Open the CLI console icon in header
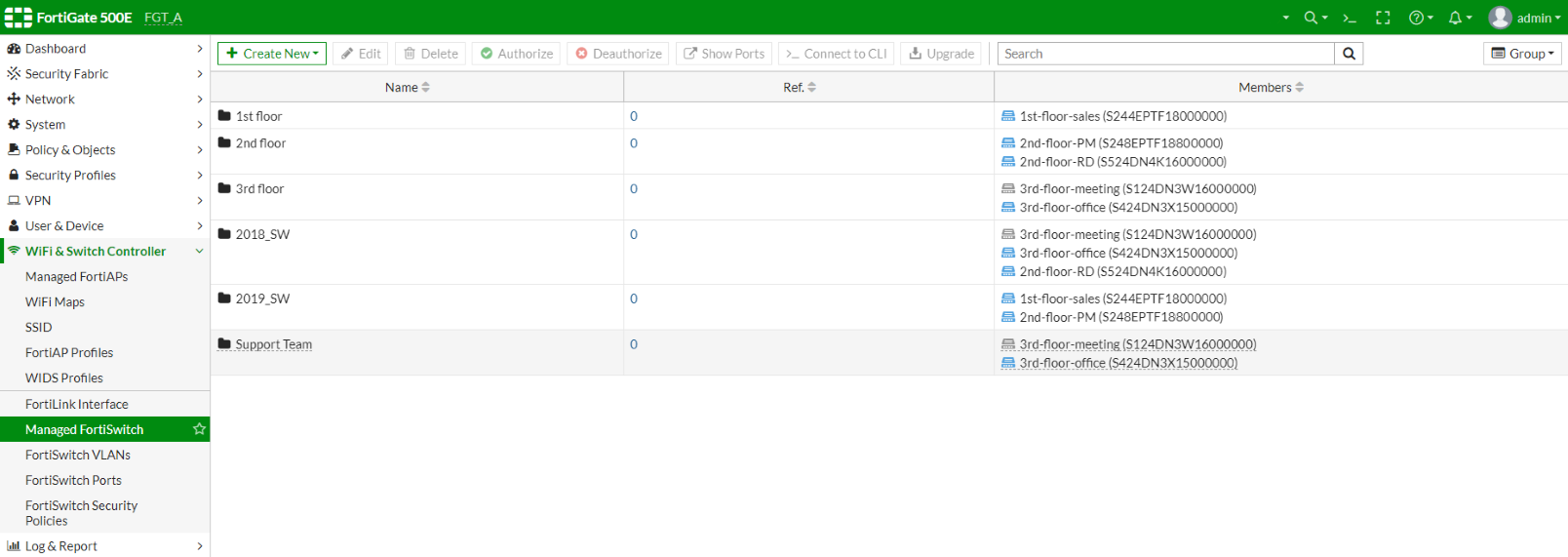Viewport: 1568px width, 557px height. (x=1350, y=18)
